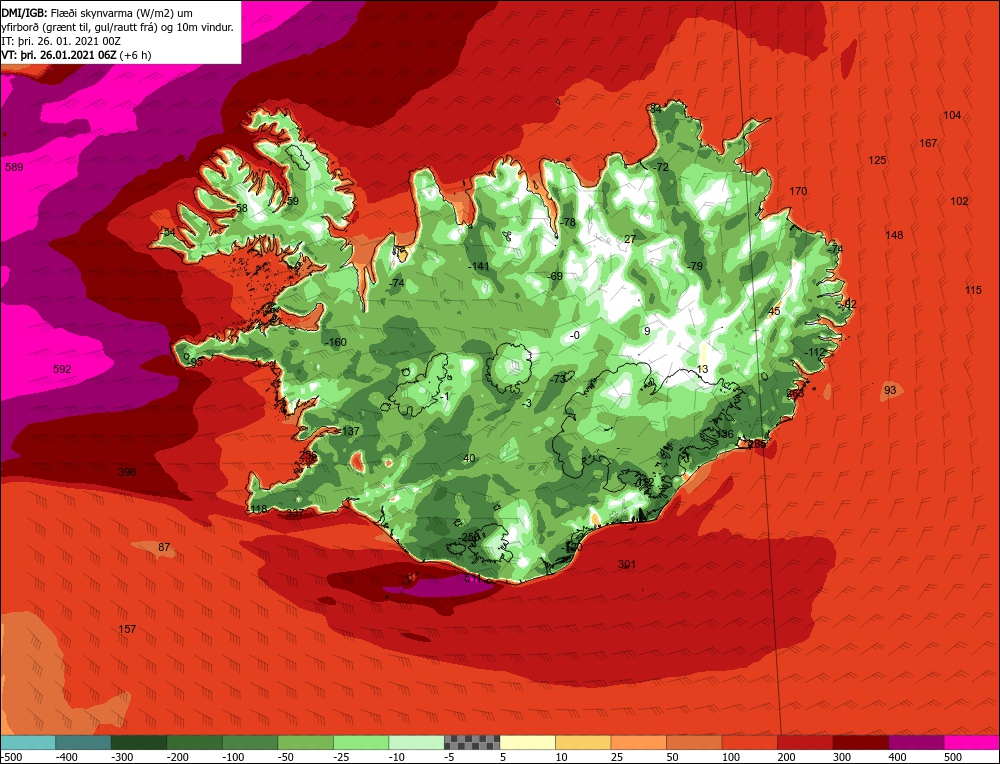Click the '93' value in the orange patch
This screenshot has height=764, width=1000.
(890, 390)
